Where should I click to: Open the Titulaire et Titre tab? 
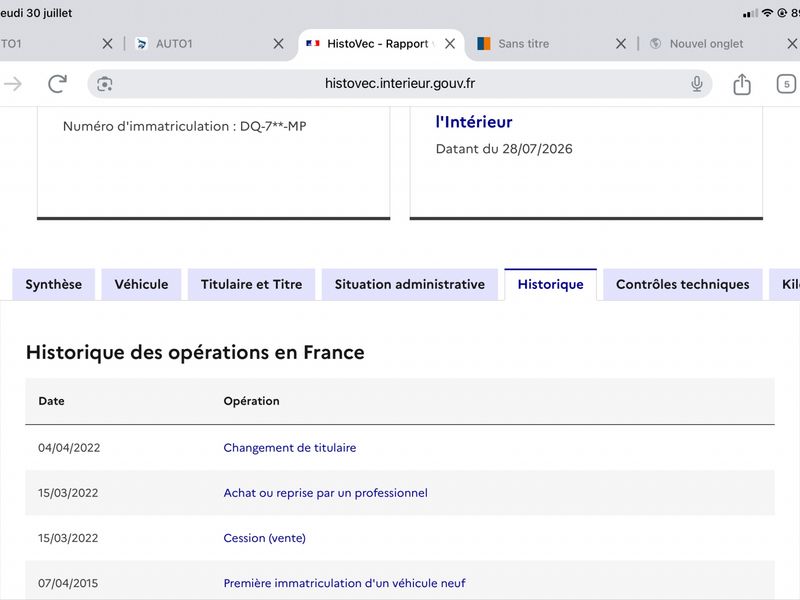tap(252, 284)
